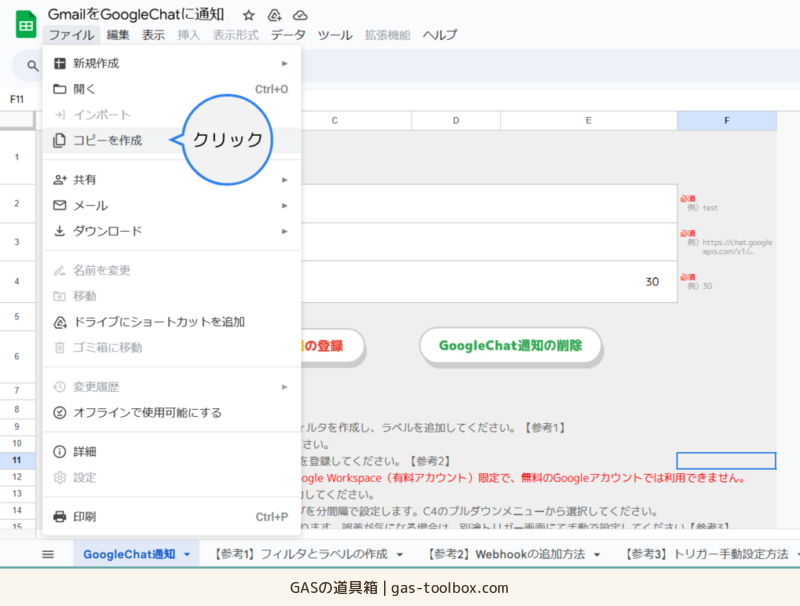Check the cloud save status icon
Image resolution: width=800 pixels, height=606 pixels.
300,15
